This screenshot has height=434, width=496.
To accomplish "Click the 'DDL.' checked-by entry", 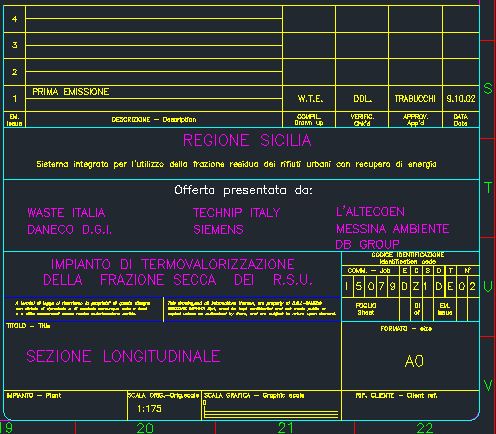I will tap(362, 99).
